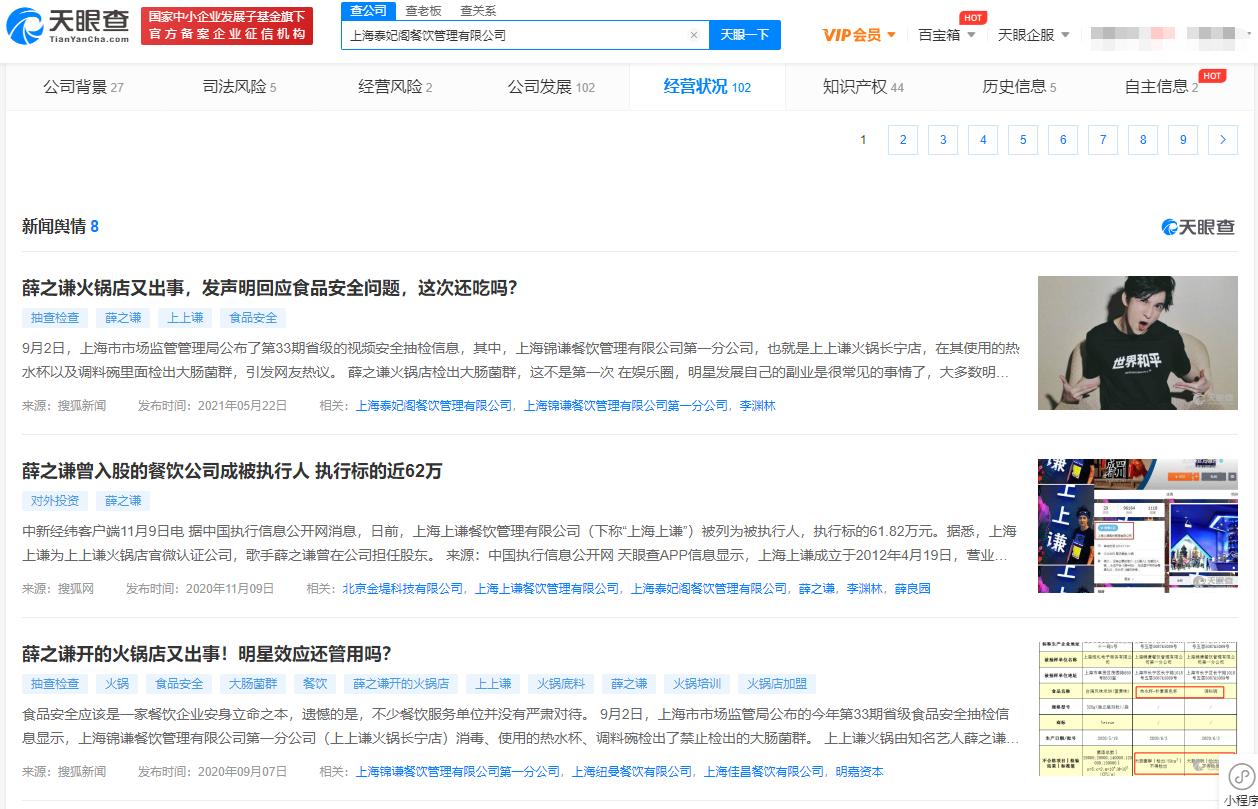Expand the VIP会员 dropdown
1258x809 pixels.
(x=859, y=35)
